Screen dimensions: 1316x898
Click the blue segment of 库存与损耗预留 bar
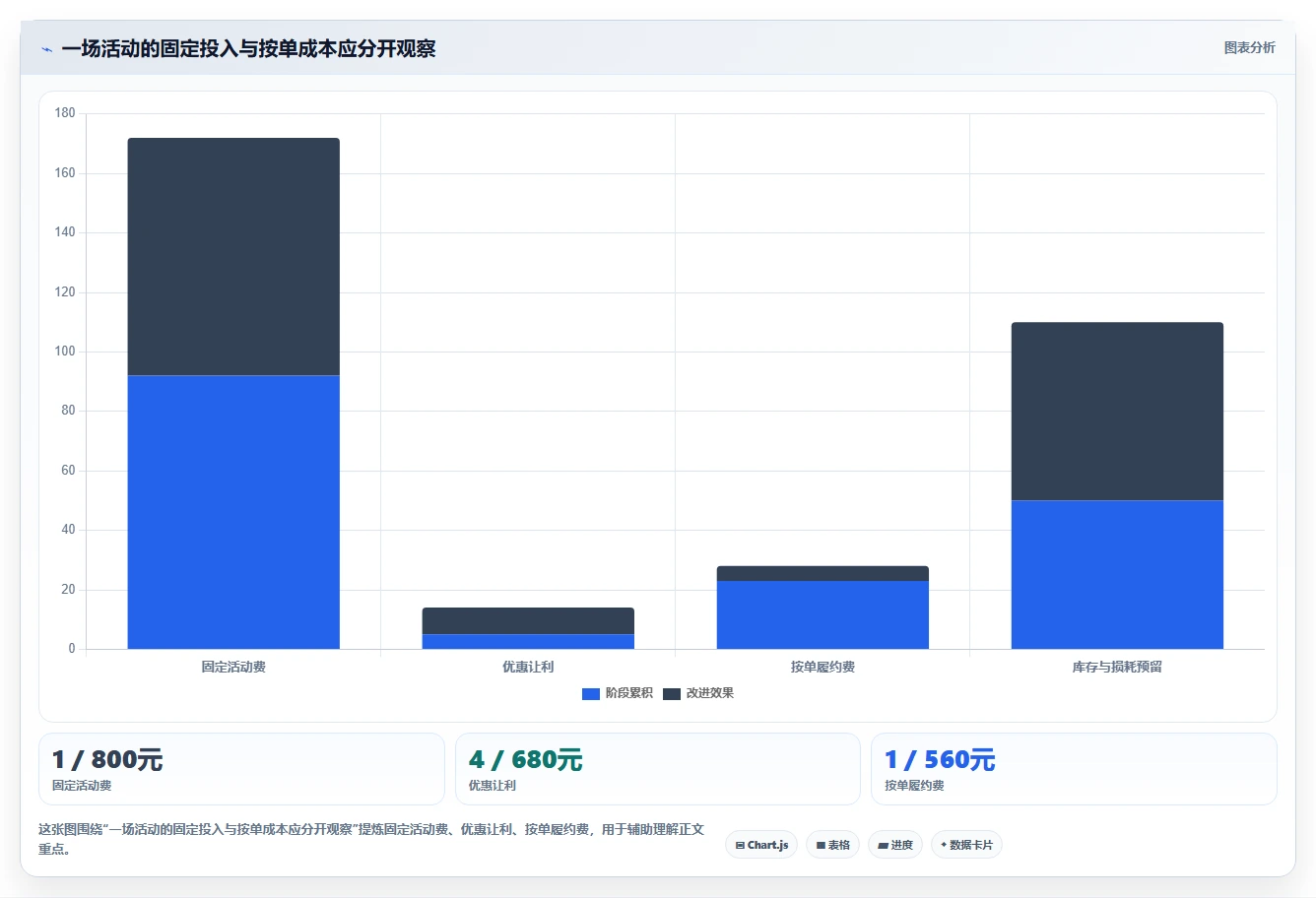pyautogui.click(x=1117, y=574)
